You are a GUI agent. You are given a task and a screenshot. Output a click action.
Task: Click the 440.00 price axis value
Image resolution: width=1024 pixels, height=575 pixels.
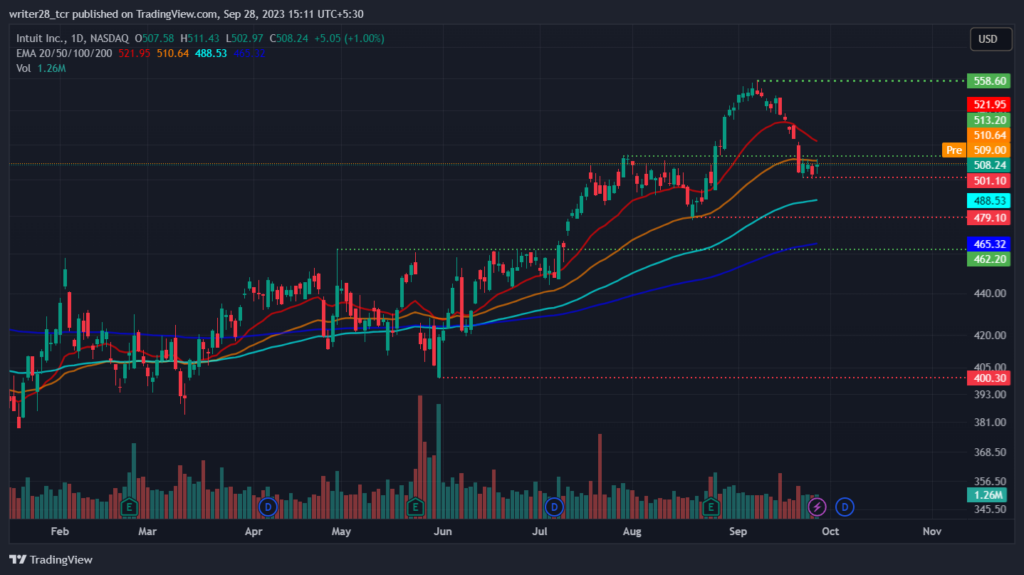(990, 293)
